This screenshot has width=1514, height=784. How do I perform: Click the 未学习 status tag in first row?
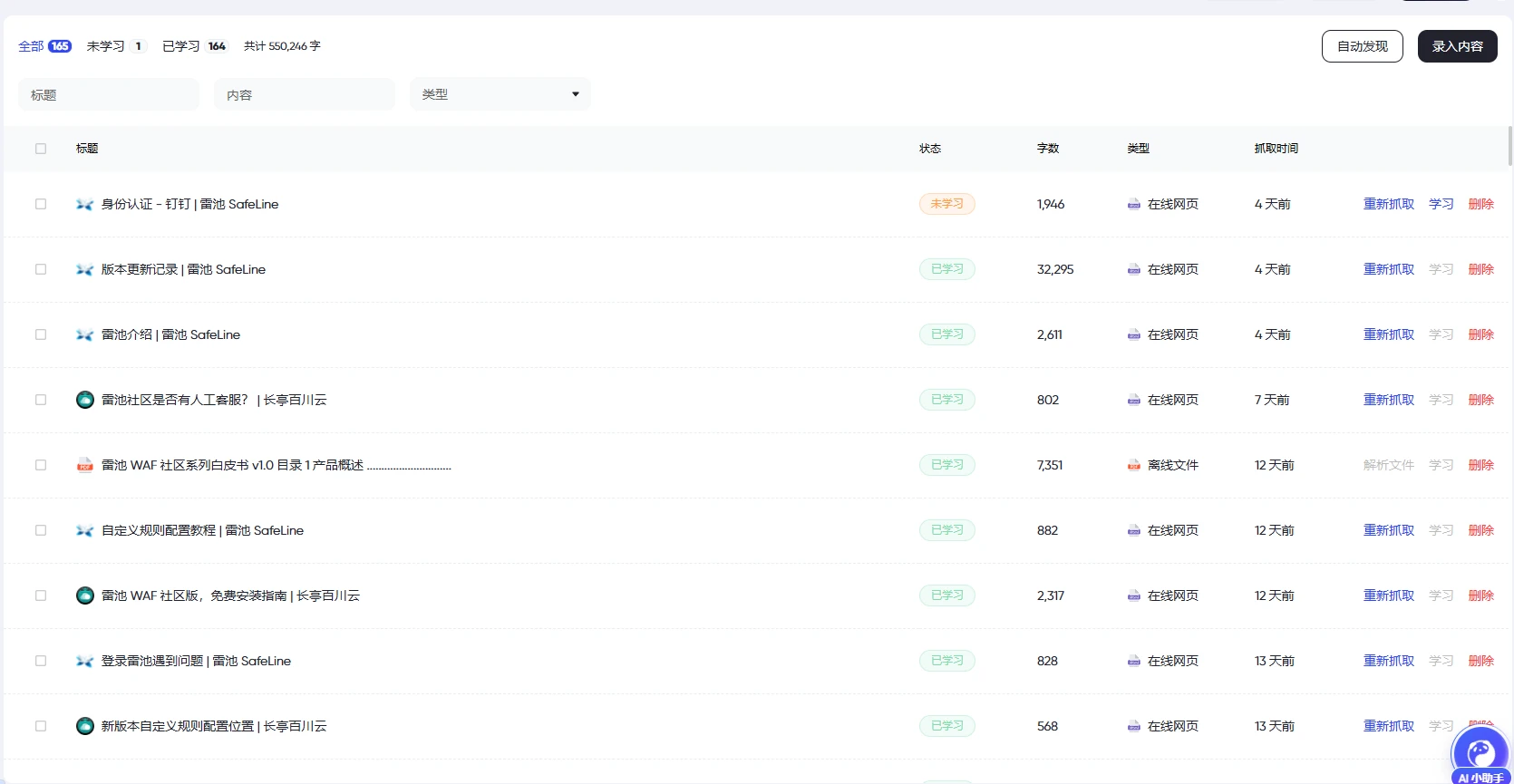pos(947,204)
